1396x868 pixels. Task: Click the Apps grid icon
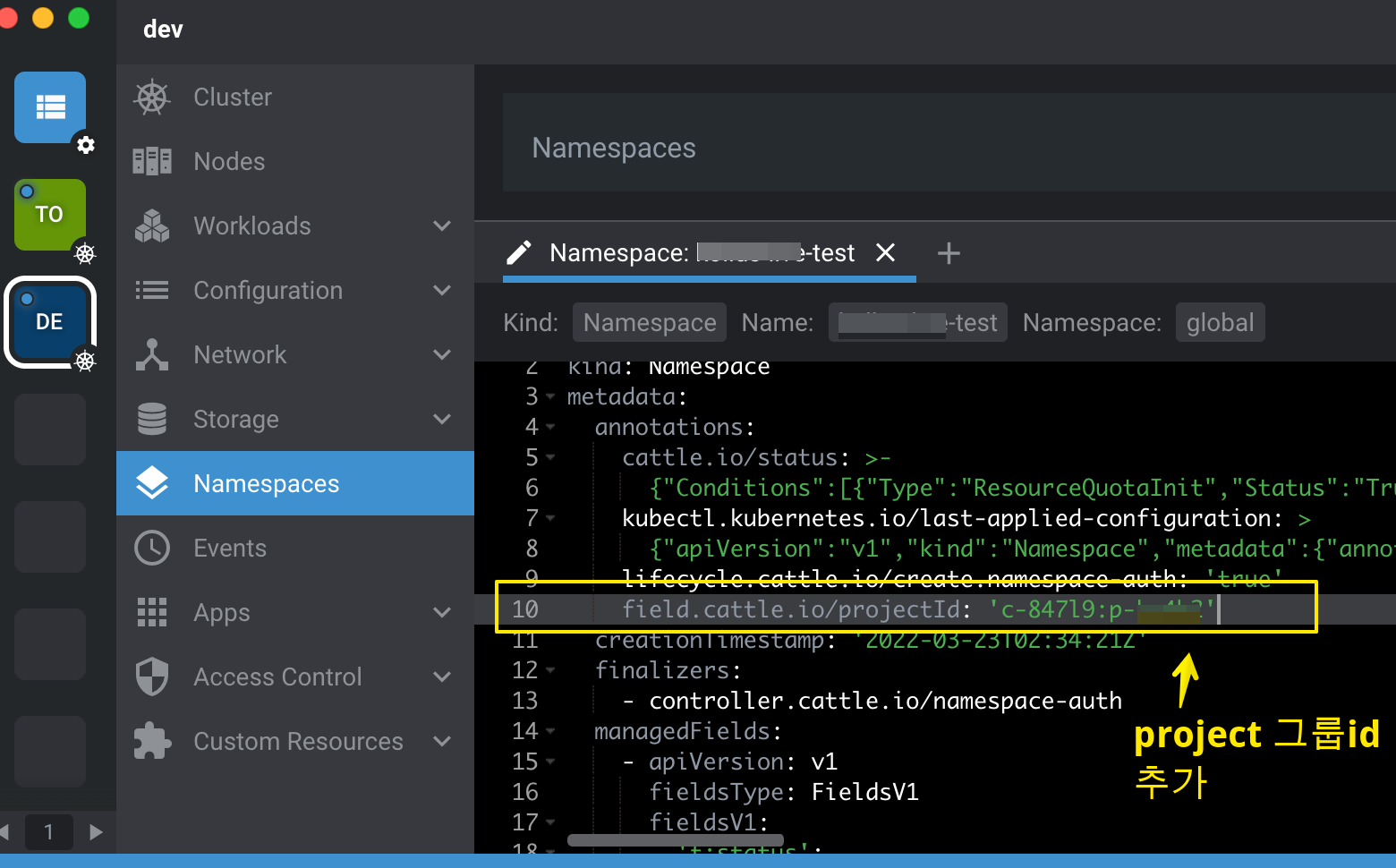(152, 612)
